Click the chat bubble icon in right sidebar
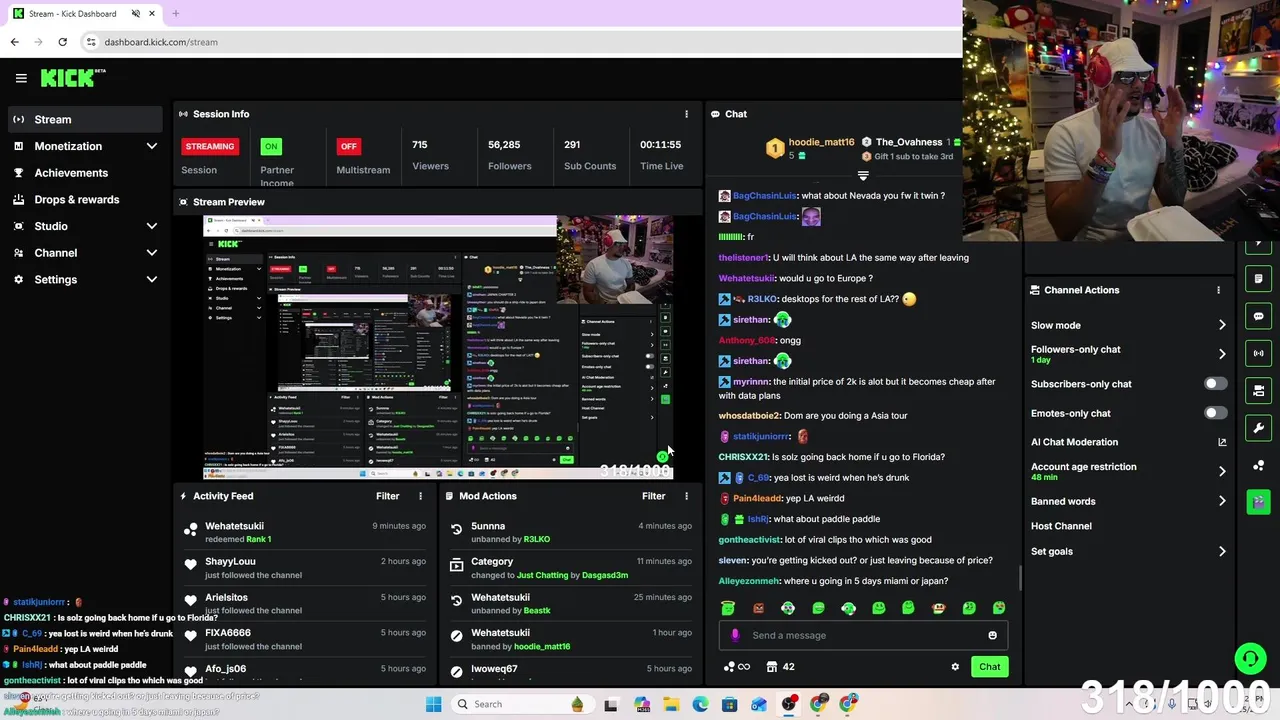This screenshot has width=1280, height=720. point(1258,316)
